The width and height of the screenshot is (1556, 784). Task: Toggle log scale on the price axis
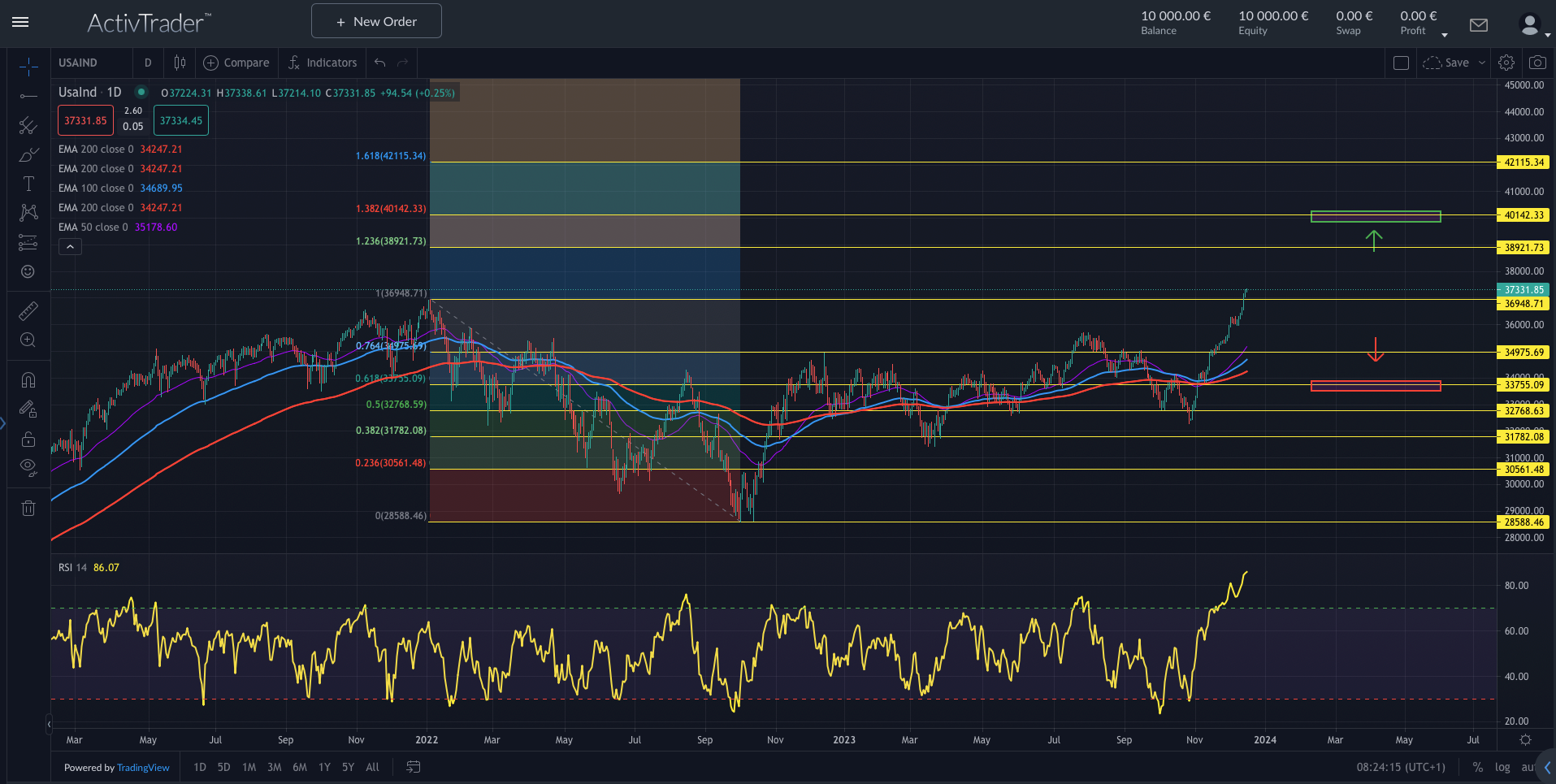(1502, 767)
